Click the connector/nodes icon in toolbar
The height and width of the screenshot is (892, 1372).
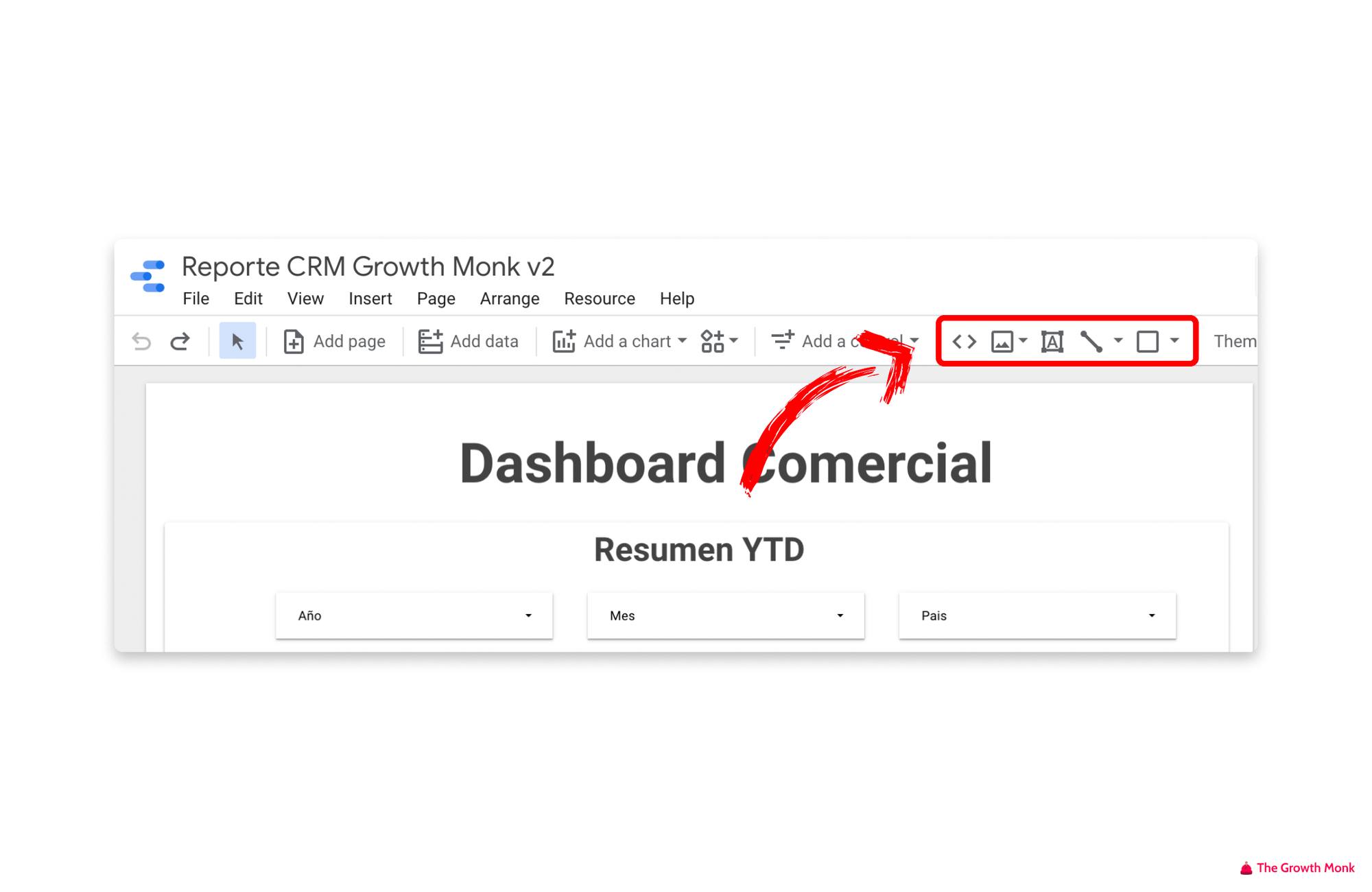[1091, 341]
